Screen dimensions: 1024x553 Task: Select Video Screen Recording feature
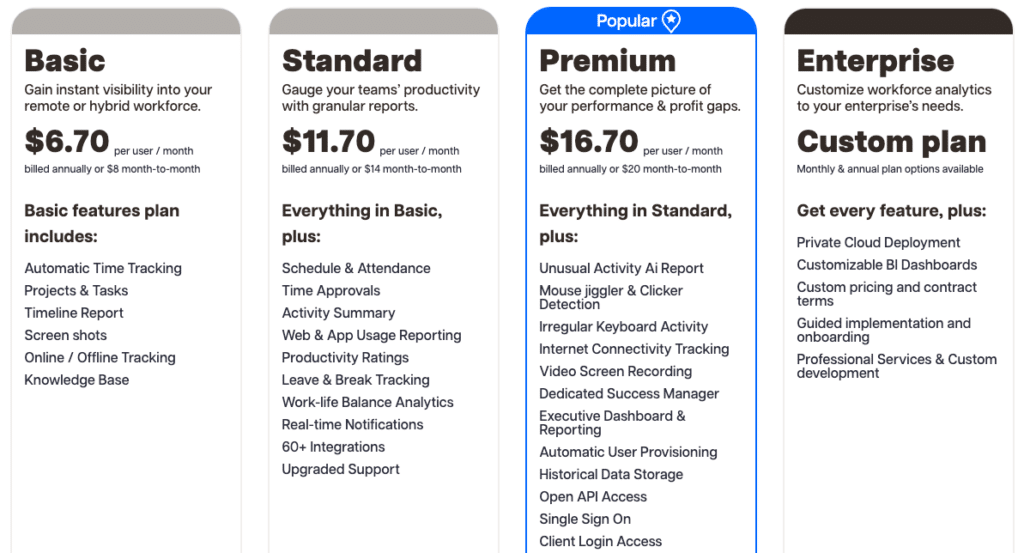pyautogui.click(x=615, y=371)
